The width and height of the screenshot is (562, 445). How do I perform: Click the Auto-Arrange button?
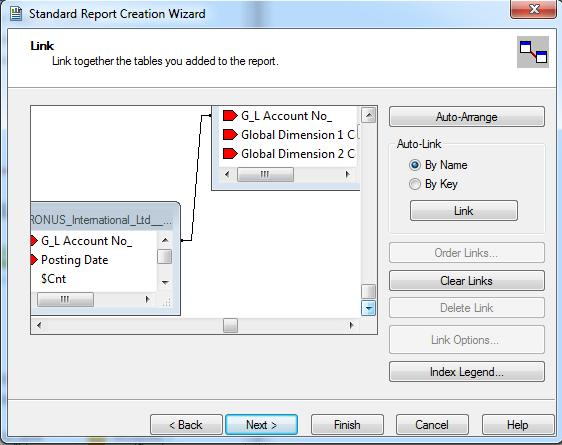467,117
